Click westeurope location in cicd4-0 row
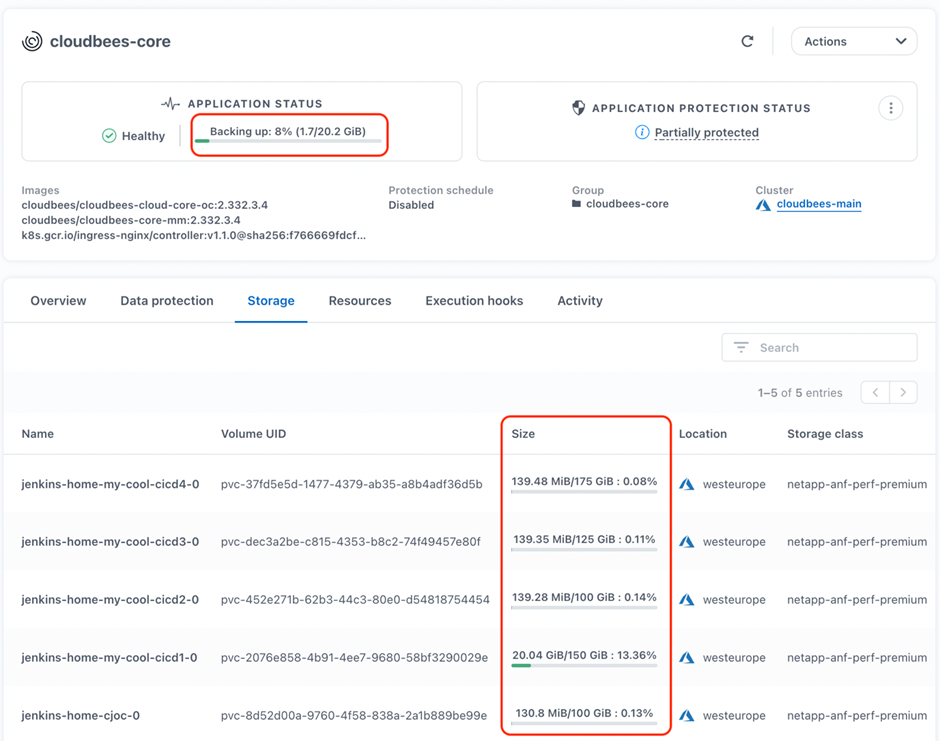Image resolution: width=940 pixels, height=741 pixels. pos(734,484)
